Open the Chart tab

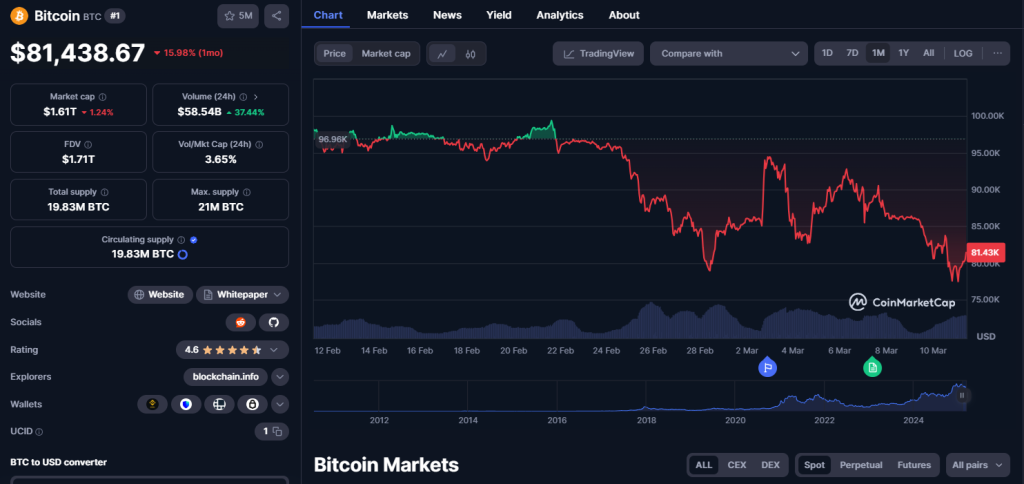[x=326, y=15]
